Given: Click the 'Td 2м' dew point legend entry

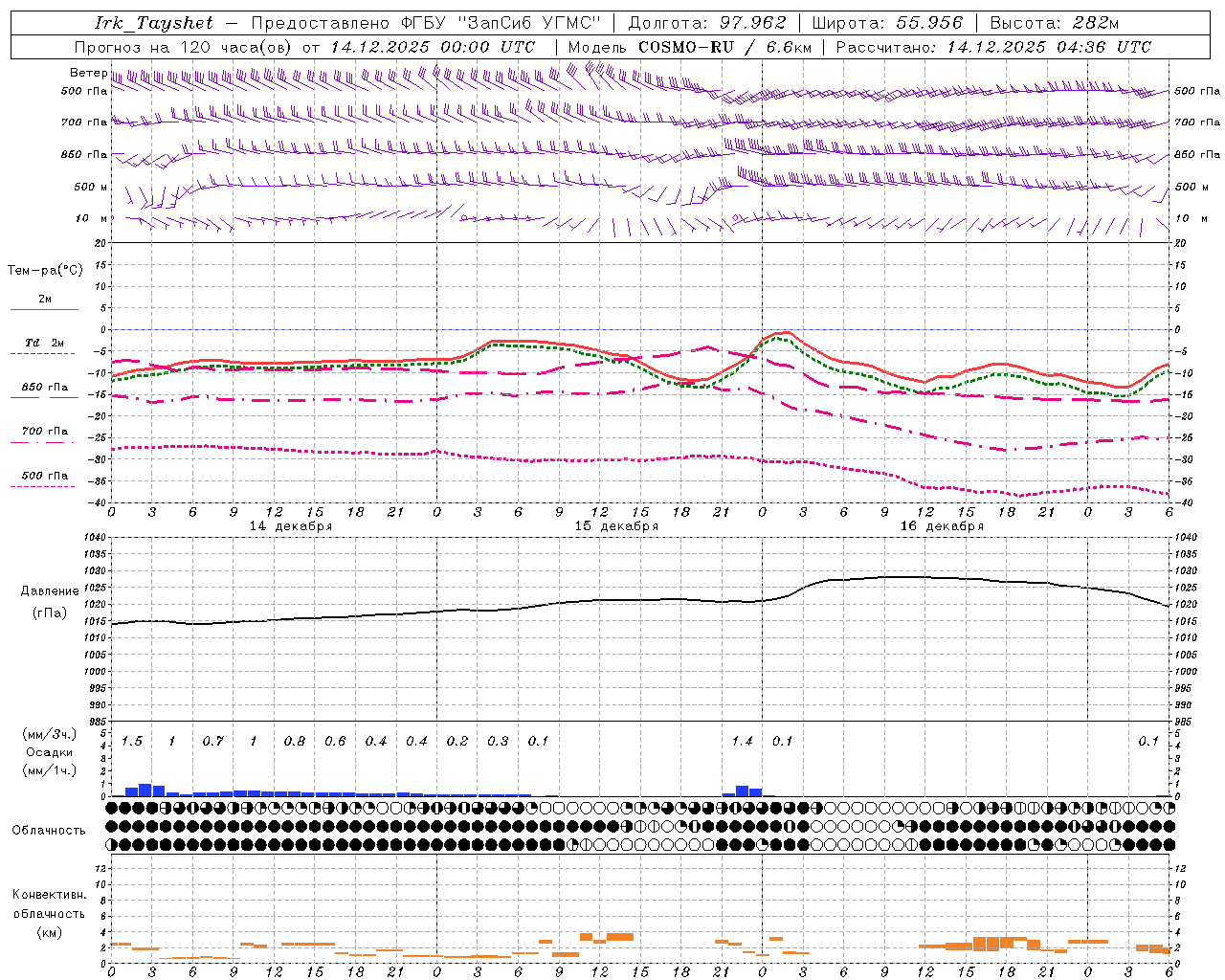Looking at the screenshot, I should tap(44, 346).
